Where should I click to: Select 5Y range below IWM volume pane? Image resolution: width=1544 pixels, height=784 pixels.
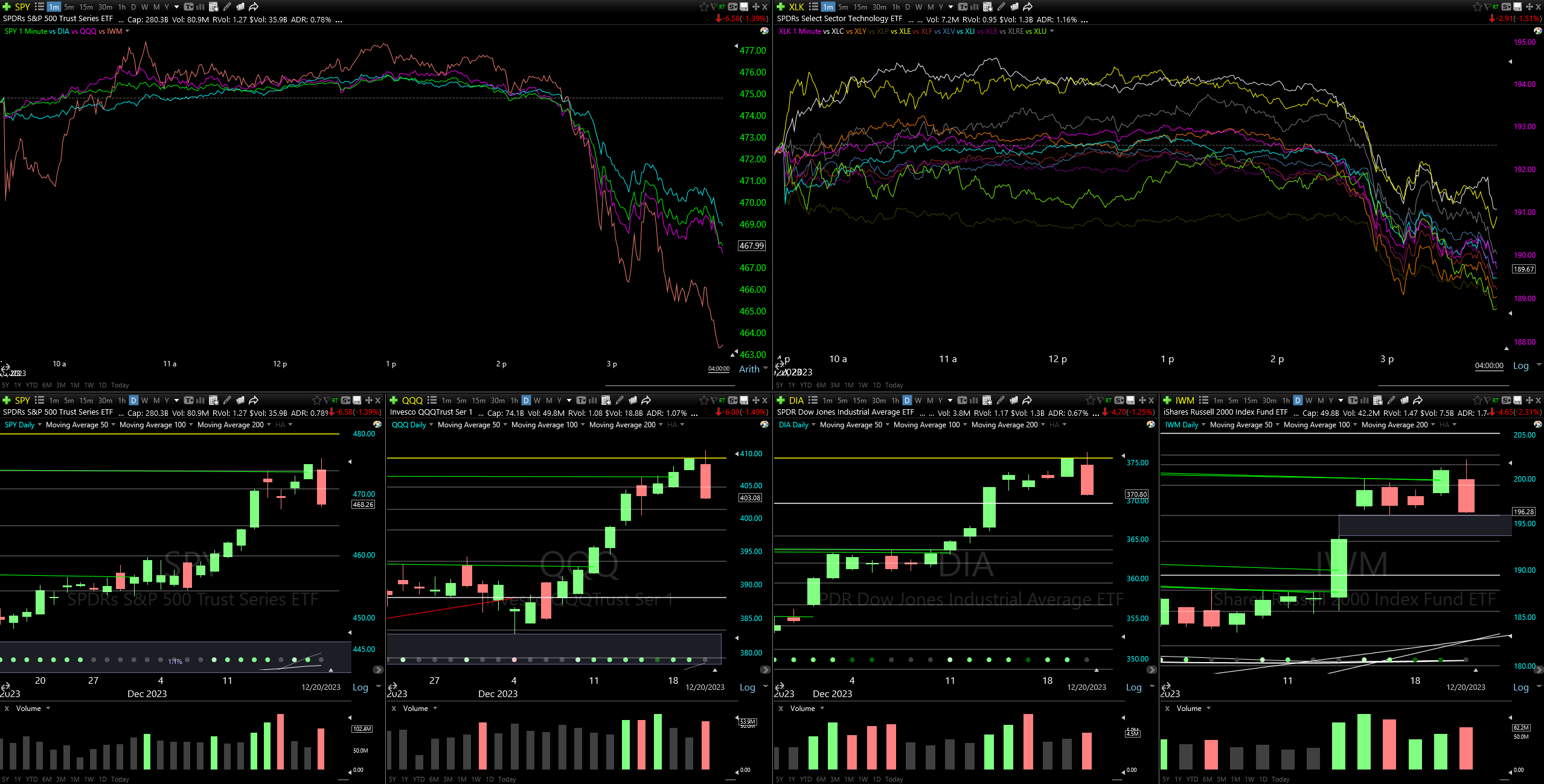tap(1165, 779)
